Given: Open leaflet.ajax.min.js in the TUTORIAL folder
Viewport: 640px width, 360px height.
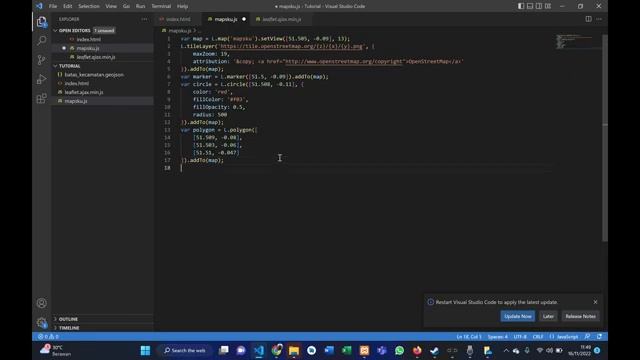Looking at the screenshot, I should click(x=84, y=92).
